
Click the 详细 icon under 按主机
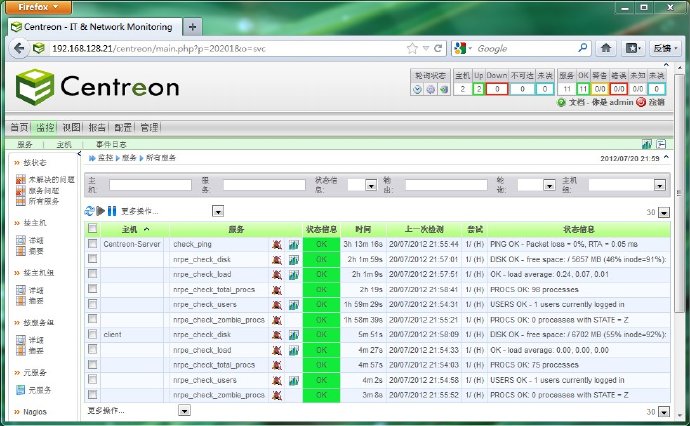(x=21, y=240)
